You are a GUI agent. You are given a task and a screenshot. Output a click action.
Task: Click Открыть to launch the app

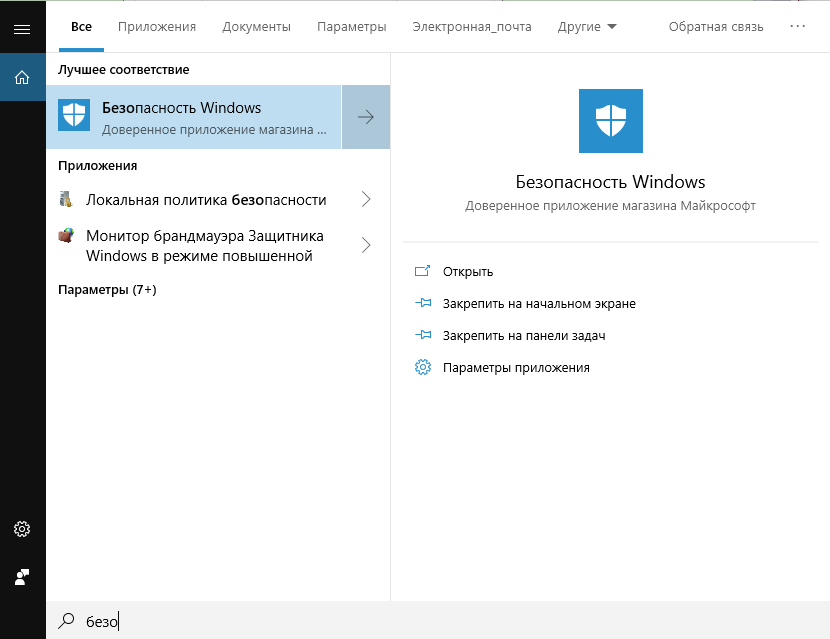point(468,271)
